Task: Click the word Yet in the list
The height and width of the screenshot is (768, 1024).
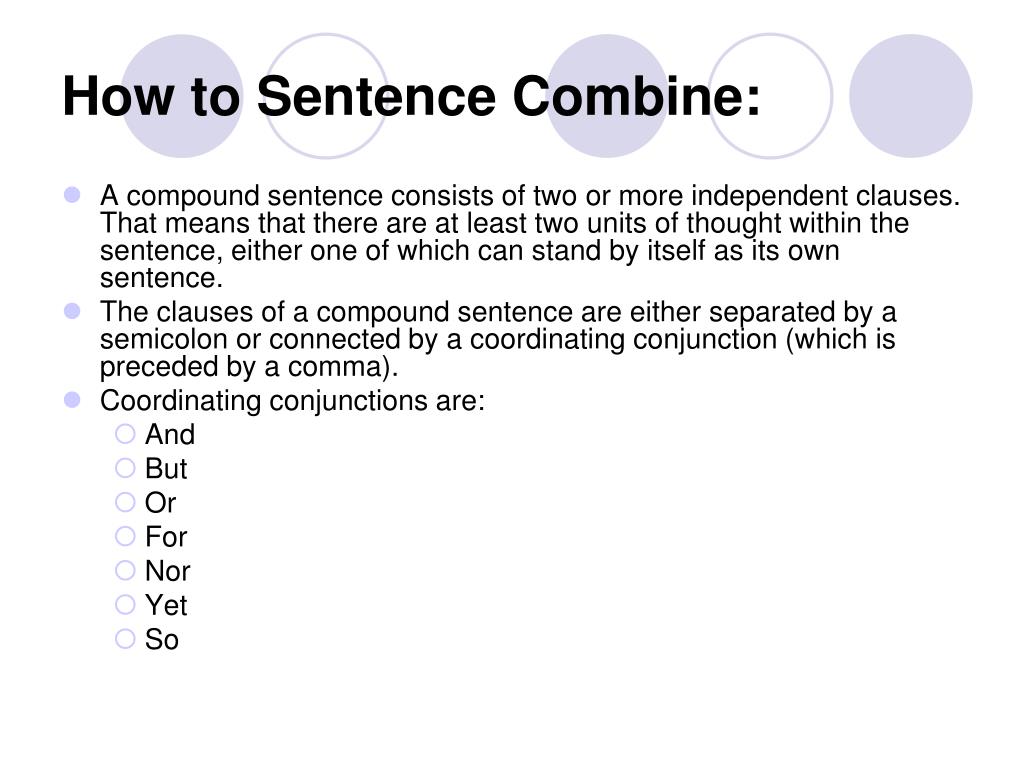Action: pos(166,605)
